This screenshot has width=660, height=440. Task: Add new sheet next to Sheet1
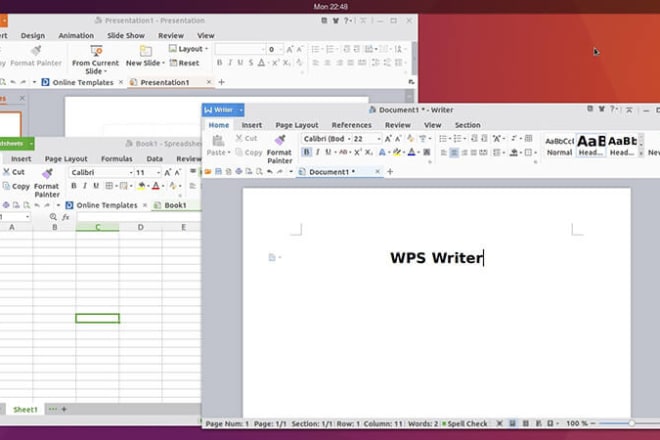pyautogui.click(x=64, y=409)
